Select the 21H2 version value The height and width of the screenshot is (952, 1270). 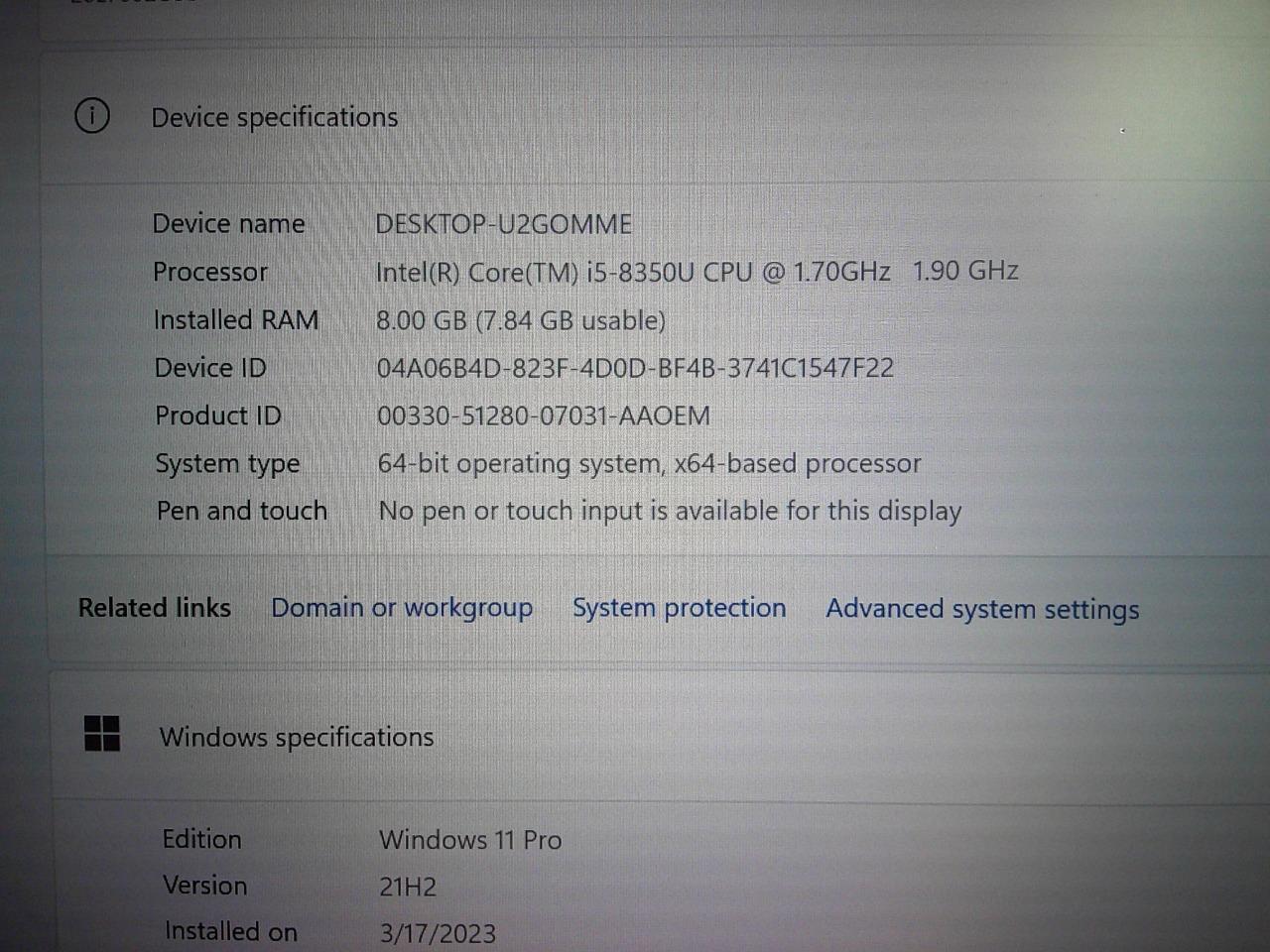click(x=408, y=887)
